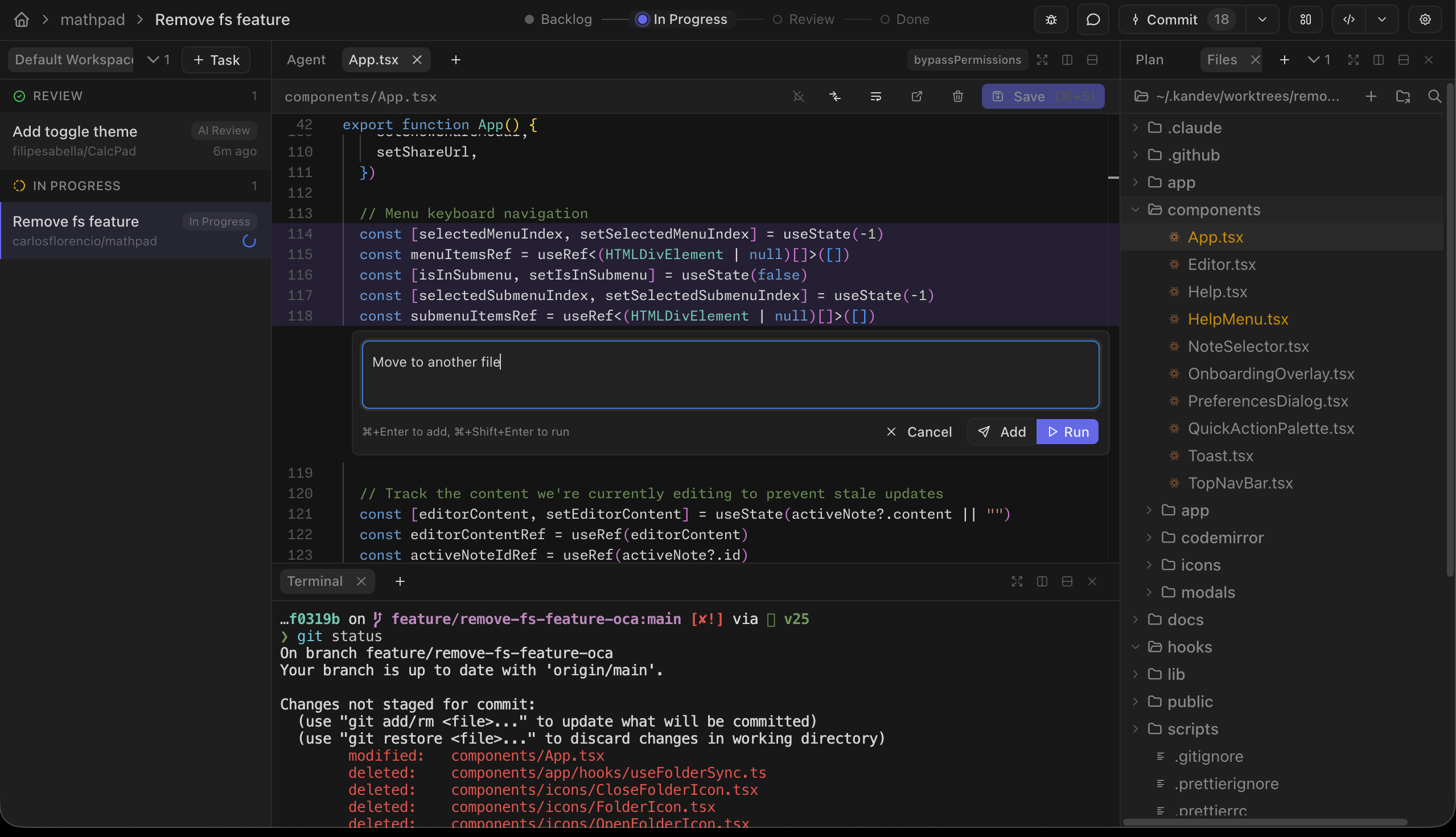Open the Commit dropdown arrow
The width and height of the screenshot is (1456, 837).
point(1262,19)
